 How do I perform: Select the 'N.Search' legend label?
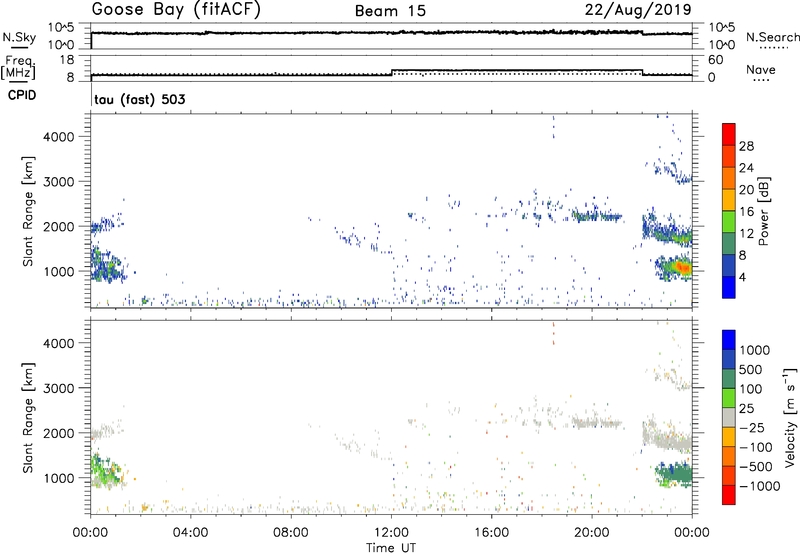(772, 37)
